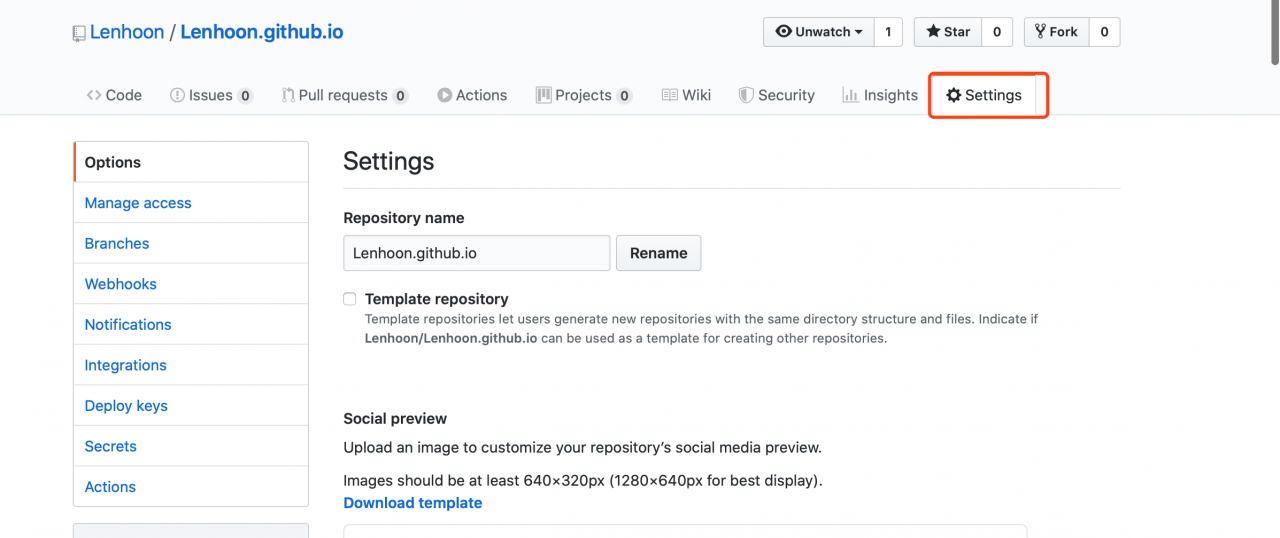
Task: Click the Repository name text field
Action: [x=476, y=253]
